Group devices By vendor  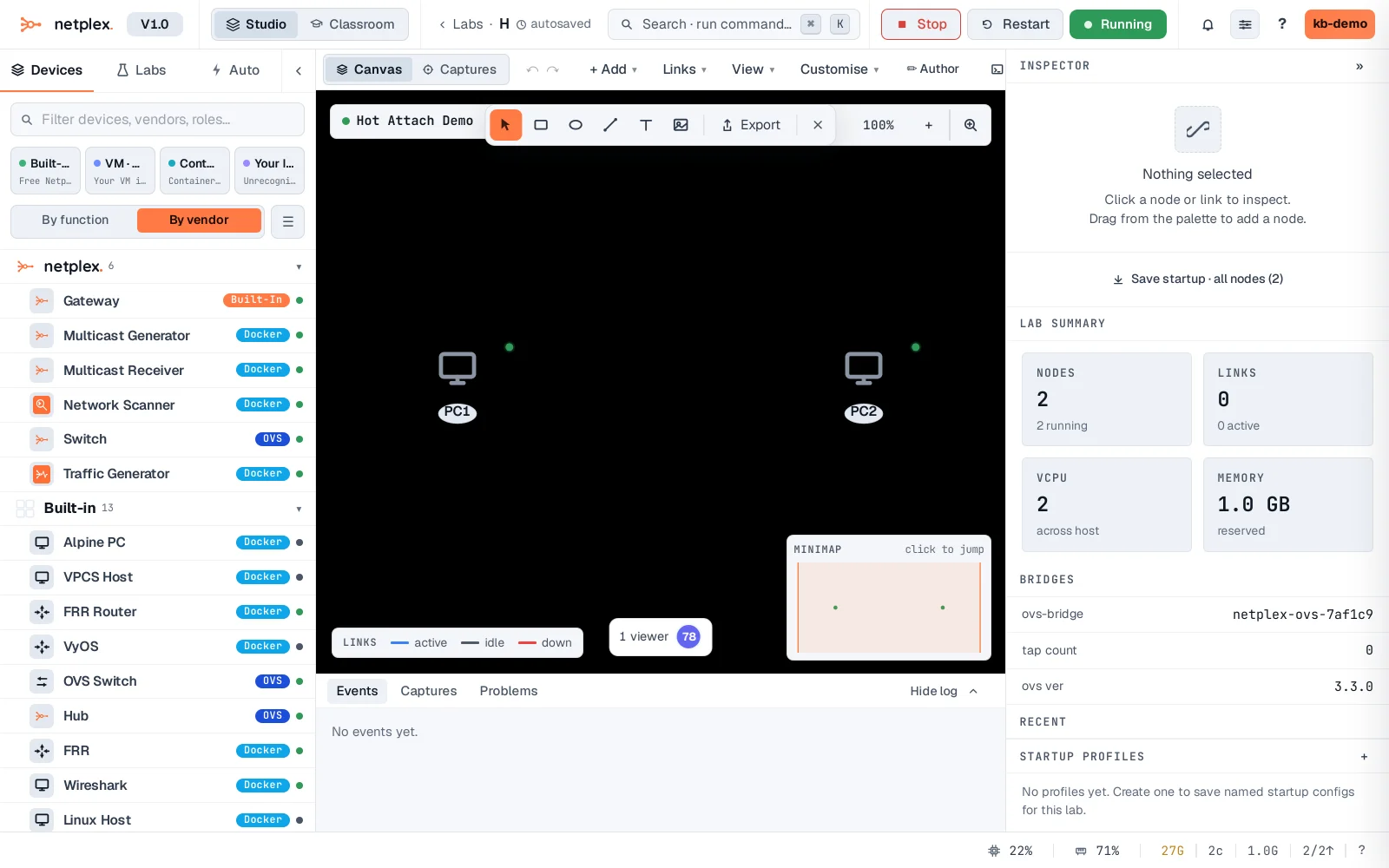[x=199, y=220]
